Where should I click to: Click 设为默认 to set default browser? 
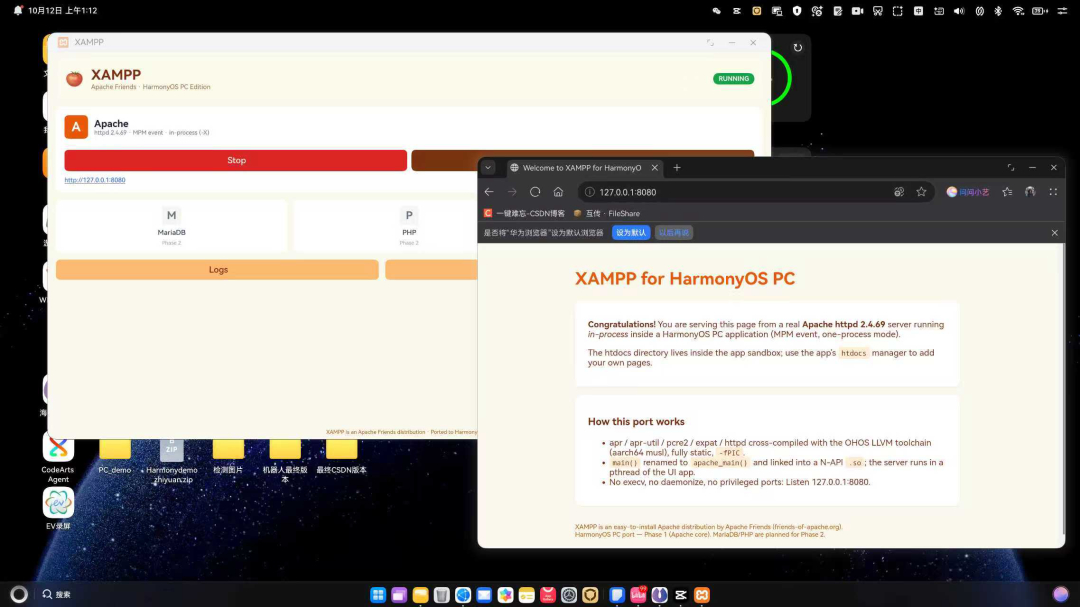coord(630,233)
